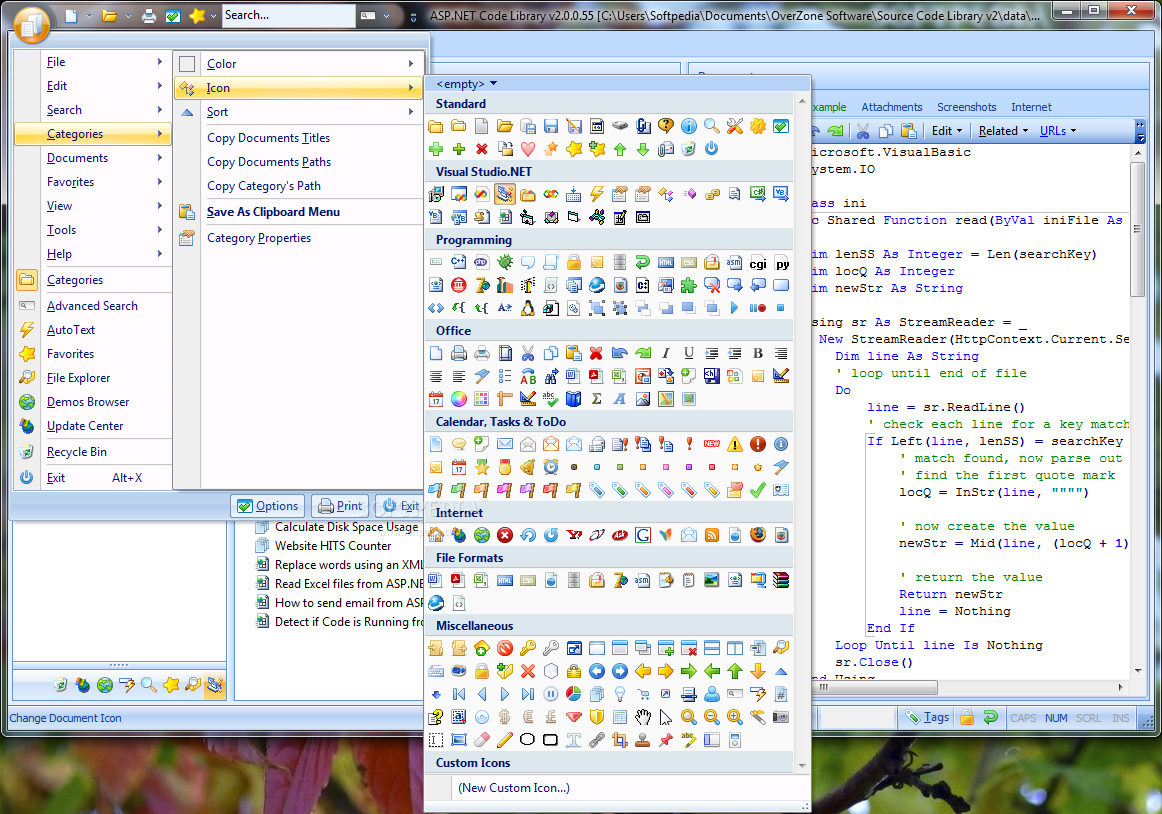This screenshot has height=814, width=1162.
Task: Pick the pie chart icon under Miscellaneous
Action: point(574,694)
